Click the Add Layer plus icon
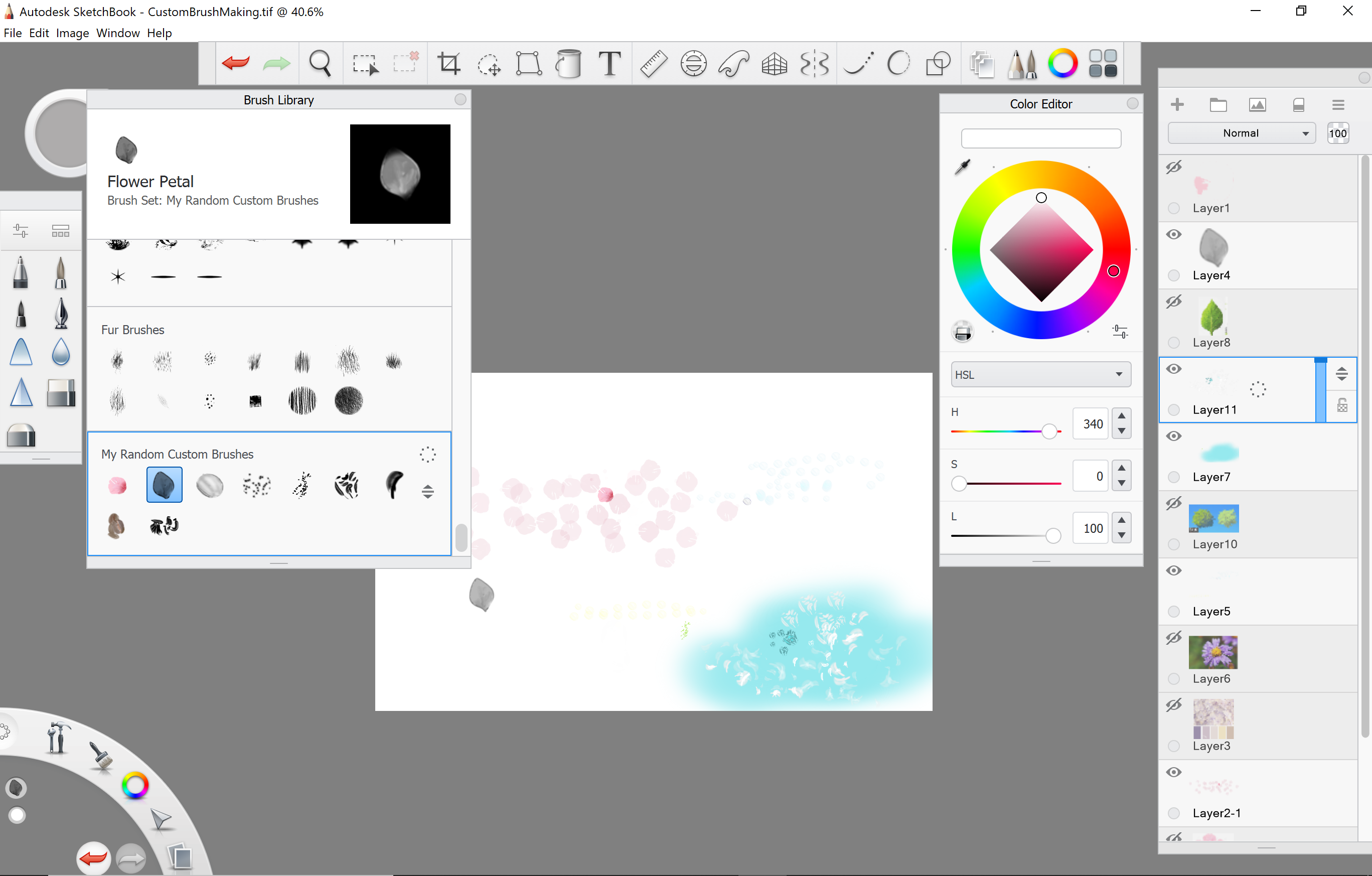 tap(1176, 105)
